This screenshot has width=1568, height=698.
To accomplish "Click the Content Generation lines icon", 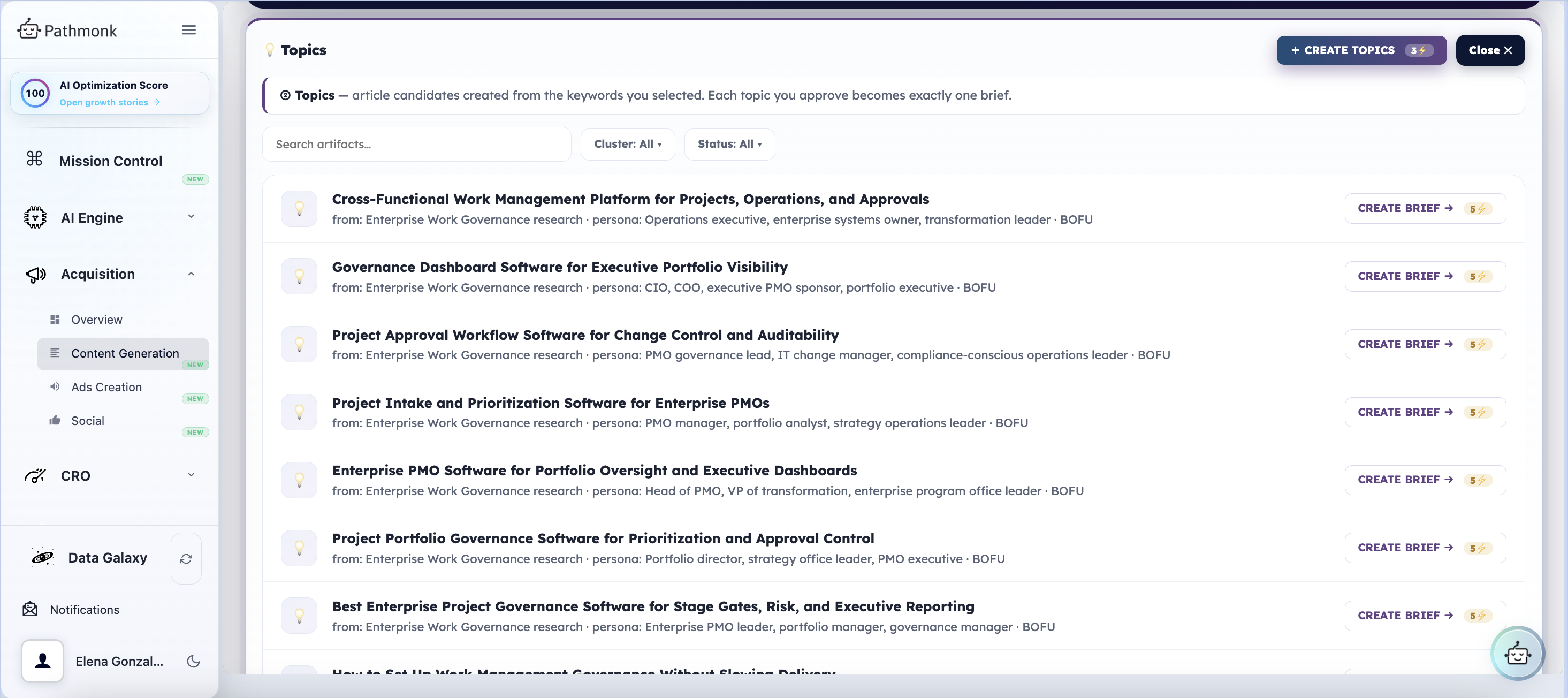I will point(55,353).
